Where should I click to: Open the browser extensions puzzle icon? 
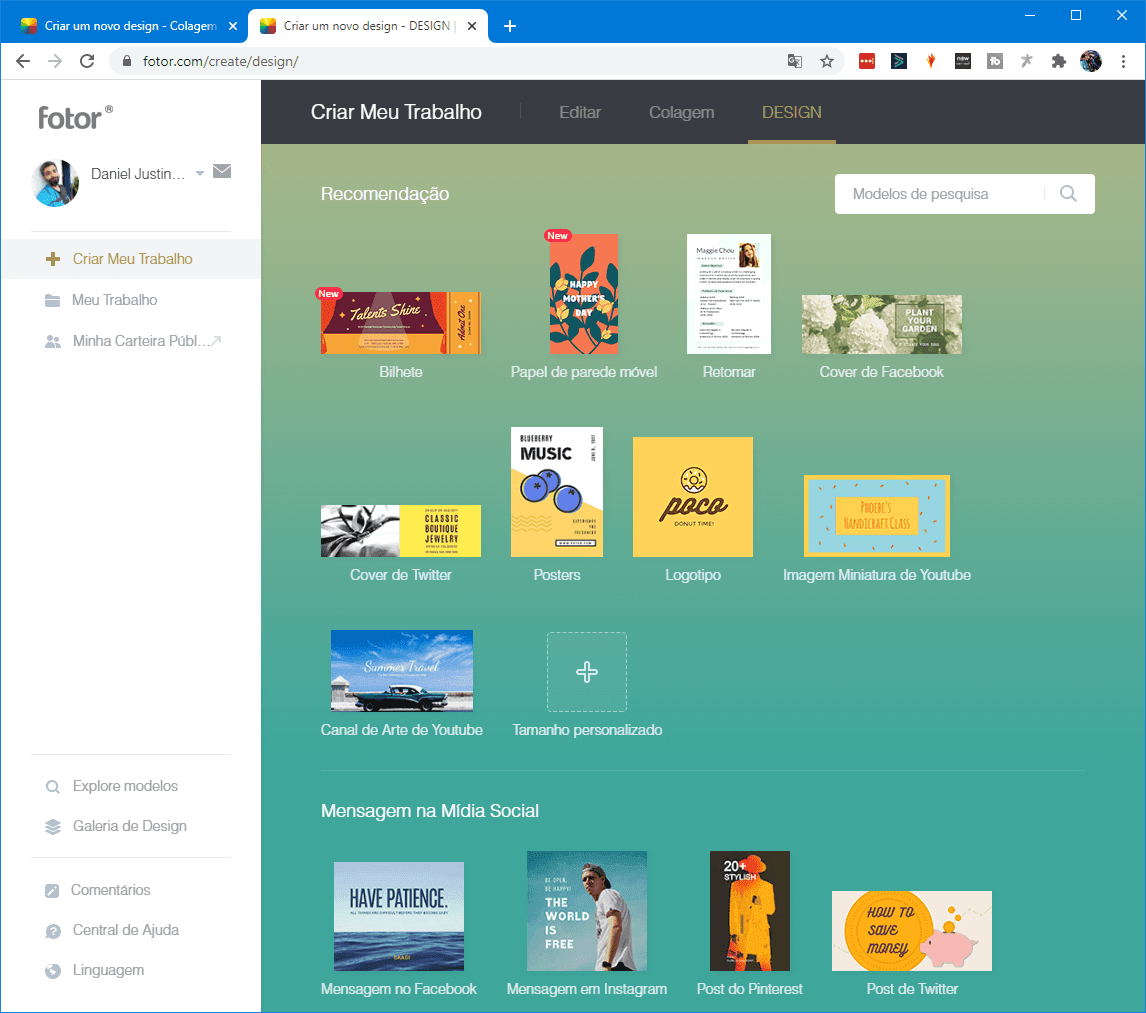pyautogui.click(x=1059, y=61)
